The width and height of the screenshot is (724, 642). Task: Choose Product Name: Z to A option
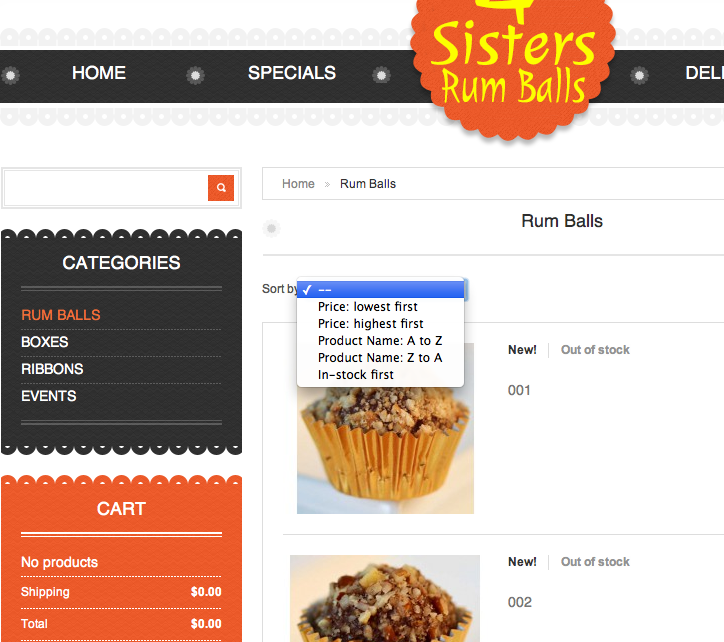pos(380,358)
